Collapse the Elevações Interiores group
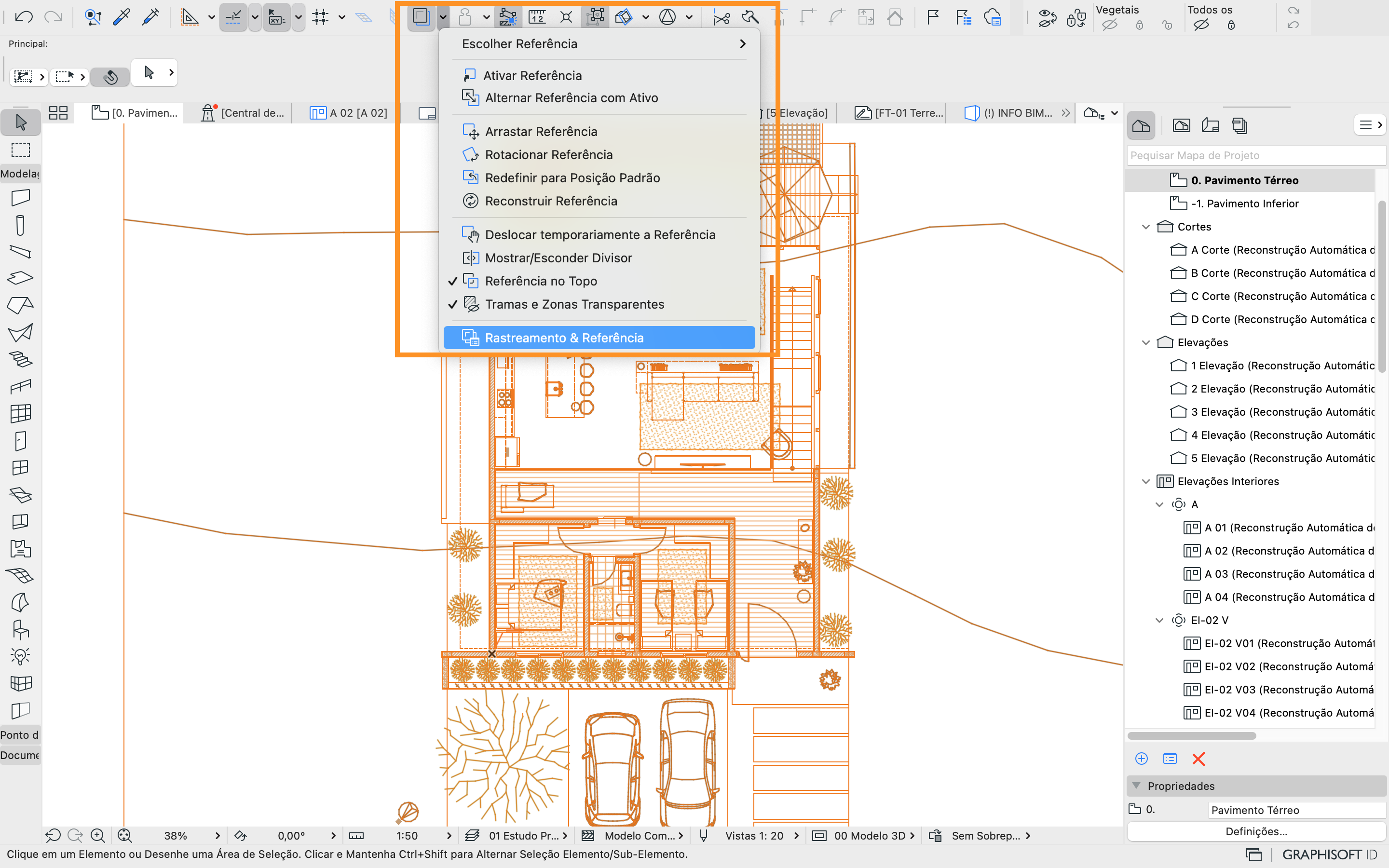This screenshot has width=1389, height=868. (1145, 481)
